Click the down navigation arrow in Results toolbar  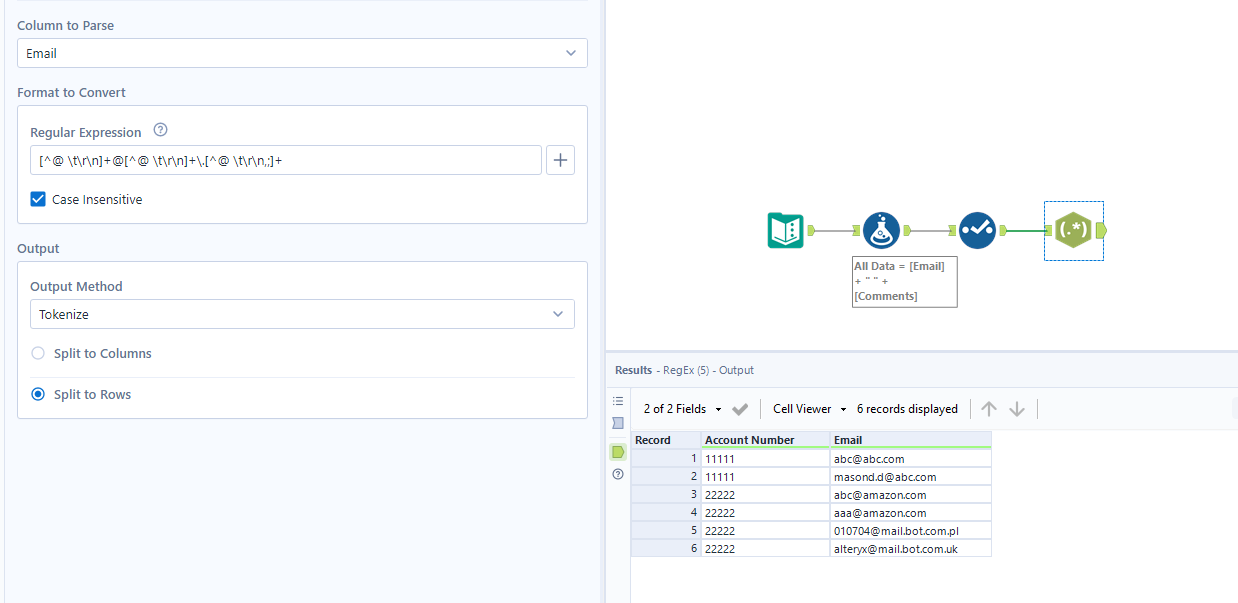(x=1017, y=408)
